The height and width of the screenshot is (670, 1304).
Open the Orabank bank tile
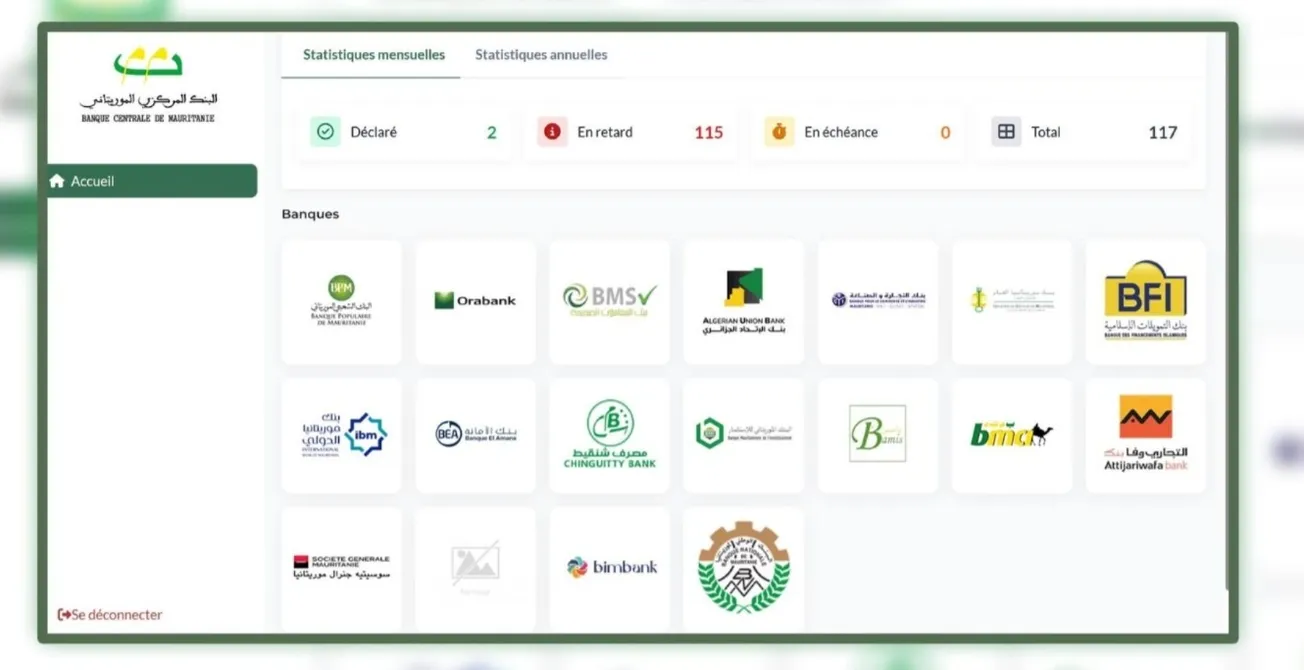tap(475, 301)
